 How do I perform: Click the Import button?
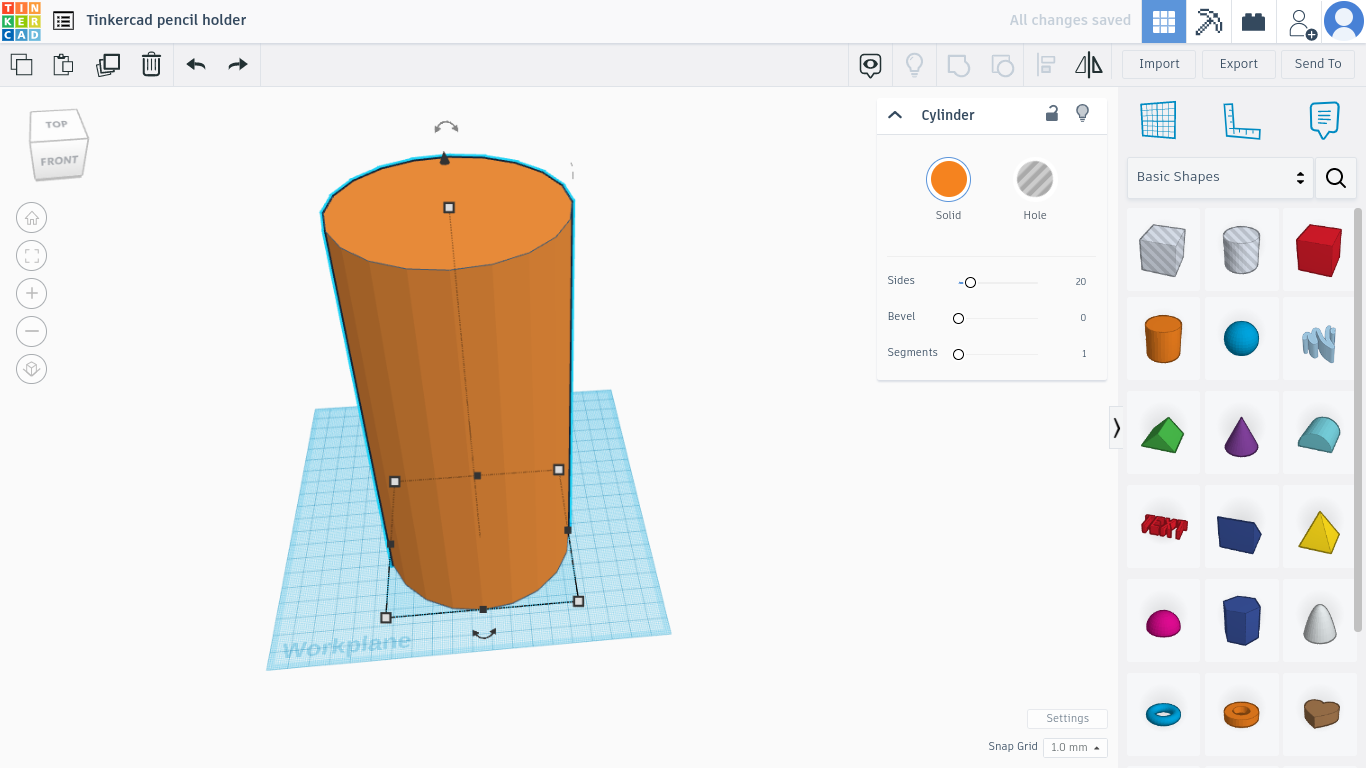[x=1159, y=64]
